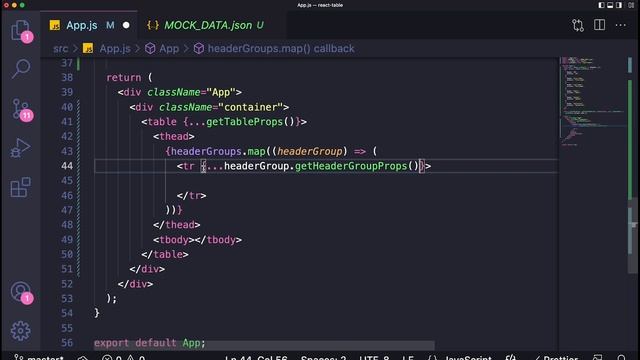Change line endings via LF entry

pyautogui.click(x=408, y=358)
